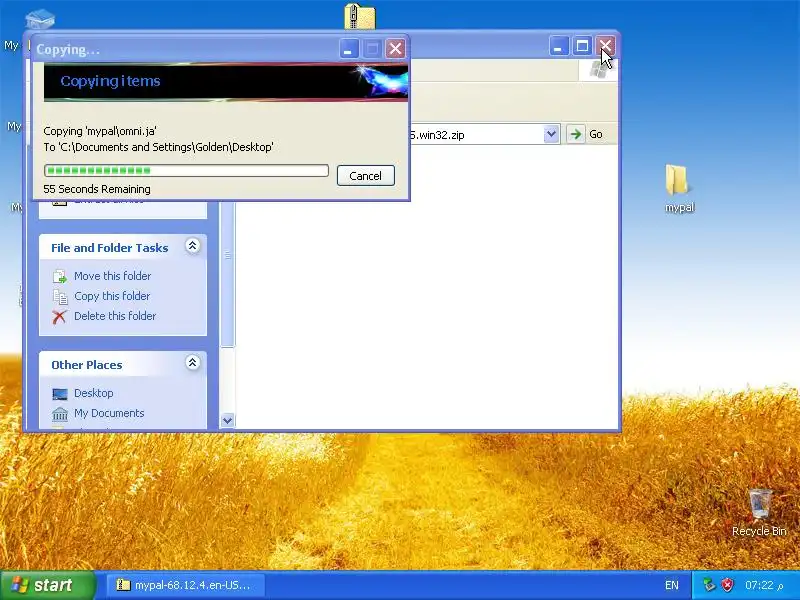Click the EN language indicator
Viewport: 800px width, 600px height.
(671, 585)
